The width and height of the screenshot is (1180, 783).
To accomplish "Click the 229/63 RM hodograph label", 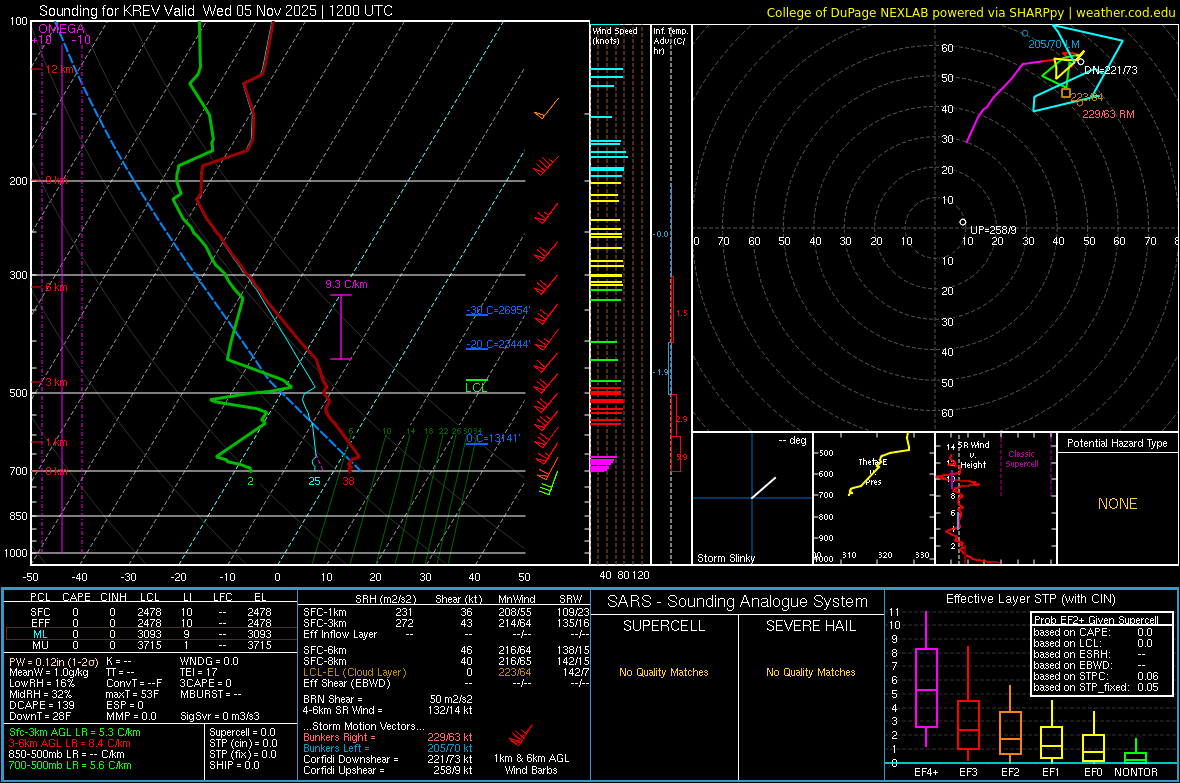I will (1109, 114).
